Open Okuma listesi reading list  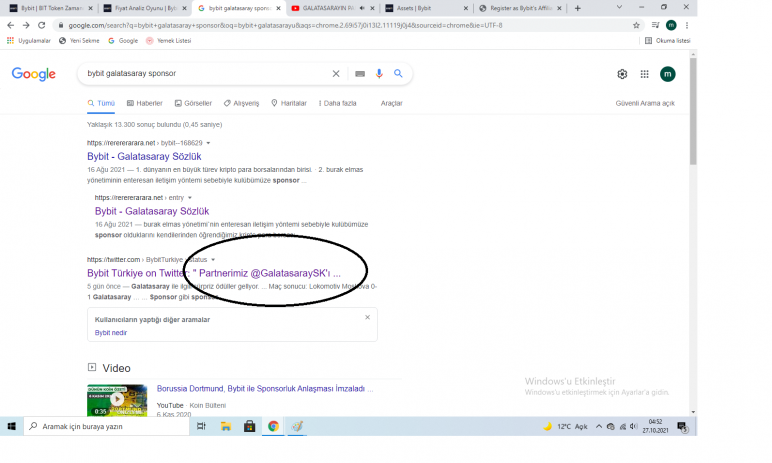[668, 41]
